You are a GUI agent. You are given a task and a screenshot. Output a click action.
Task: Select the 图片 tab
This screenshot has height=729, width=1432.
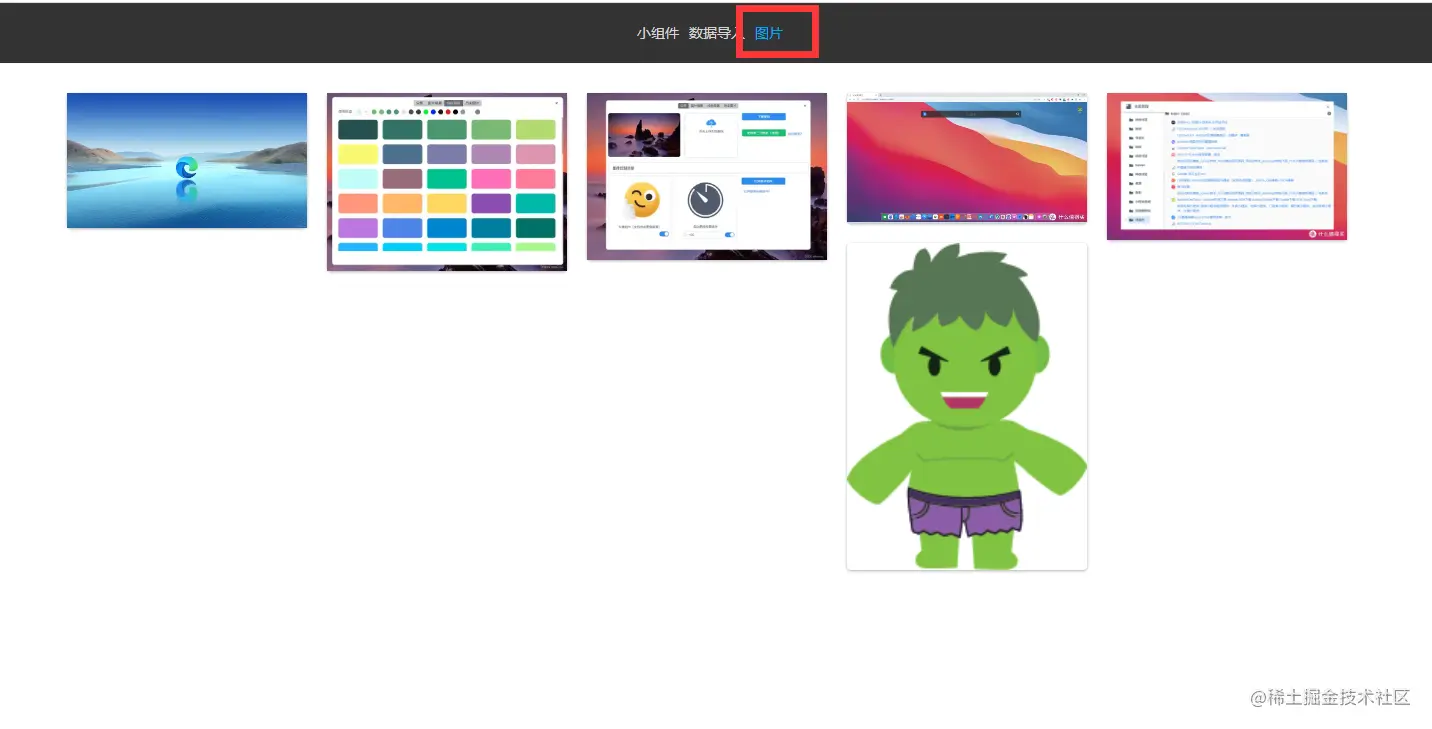(769, 33)
